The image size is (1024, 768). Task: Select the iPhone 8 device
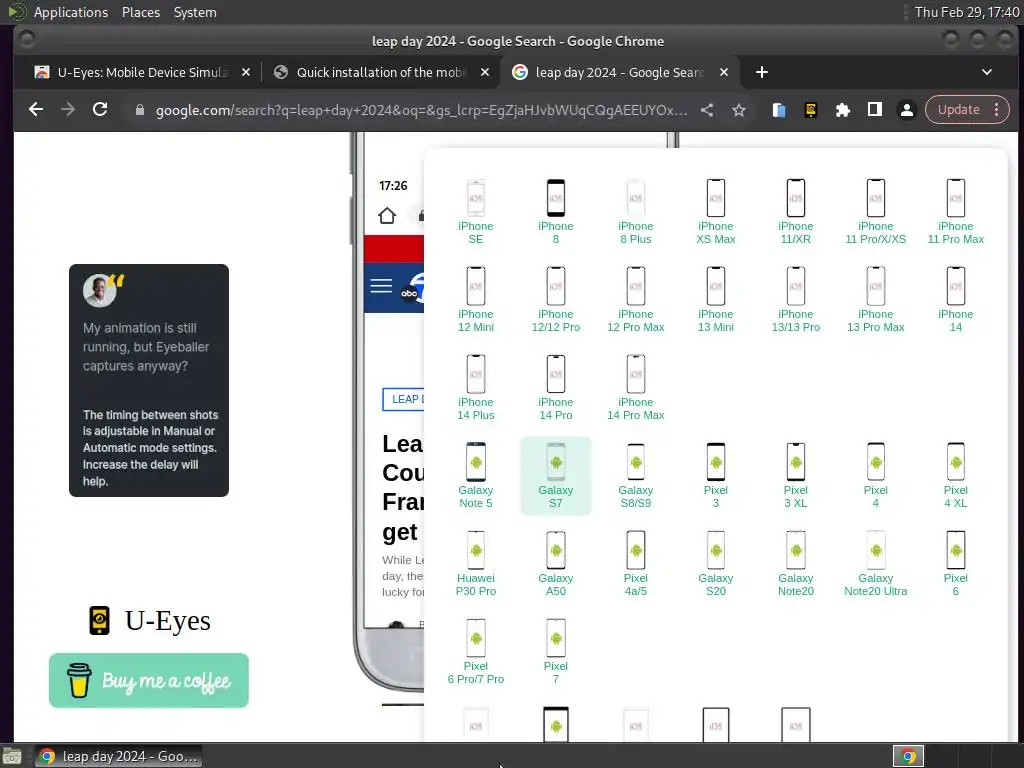click(x=555, y=212)
